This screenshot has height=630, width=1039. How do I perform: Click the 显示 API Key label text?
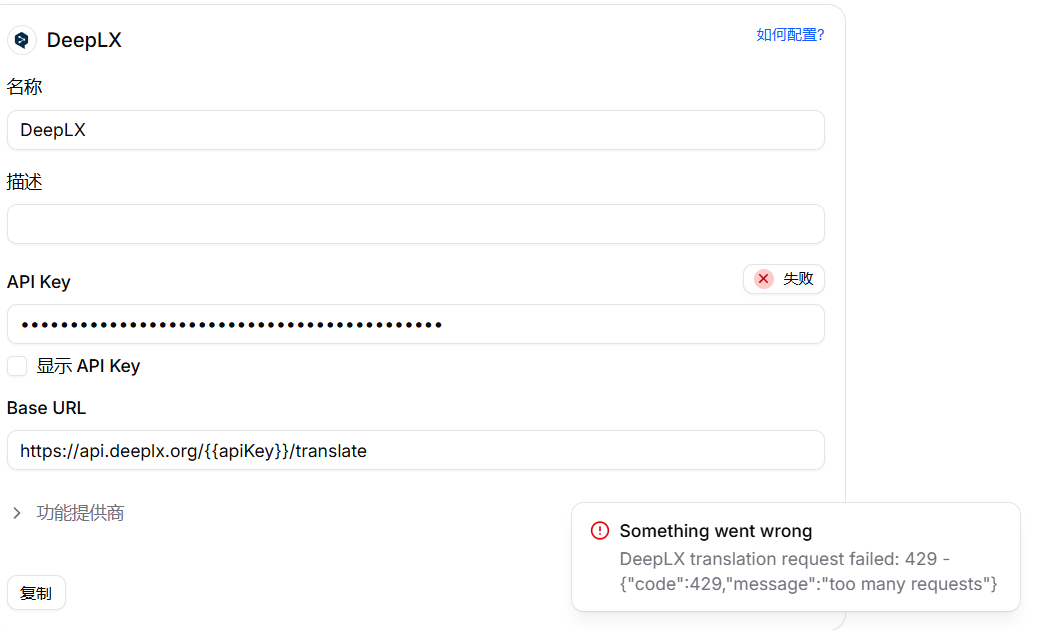[x=88, y=366]
